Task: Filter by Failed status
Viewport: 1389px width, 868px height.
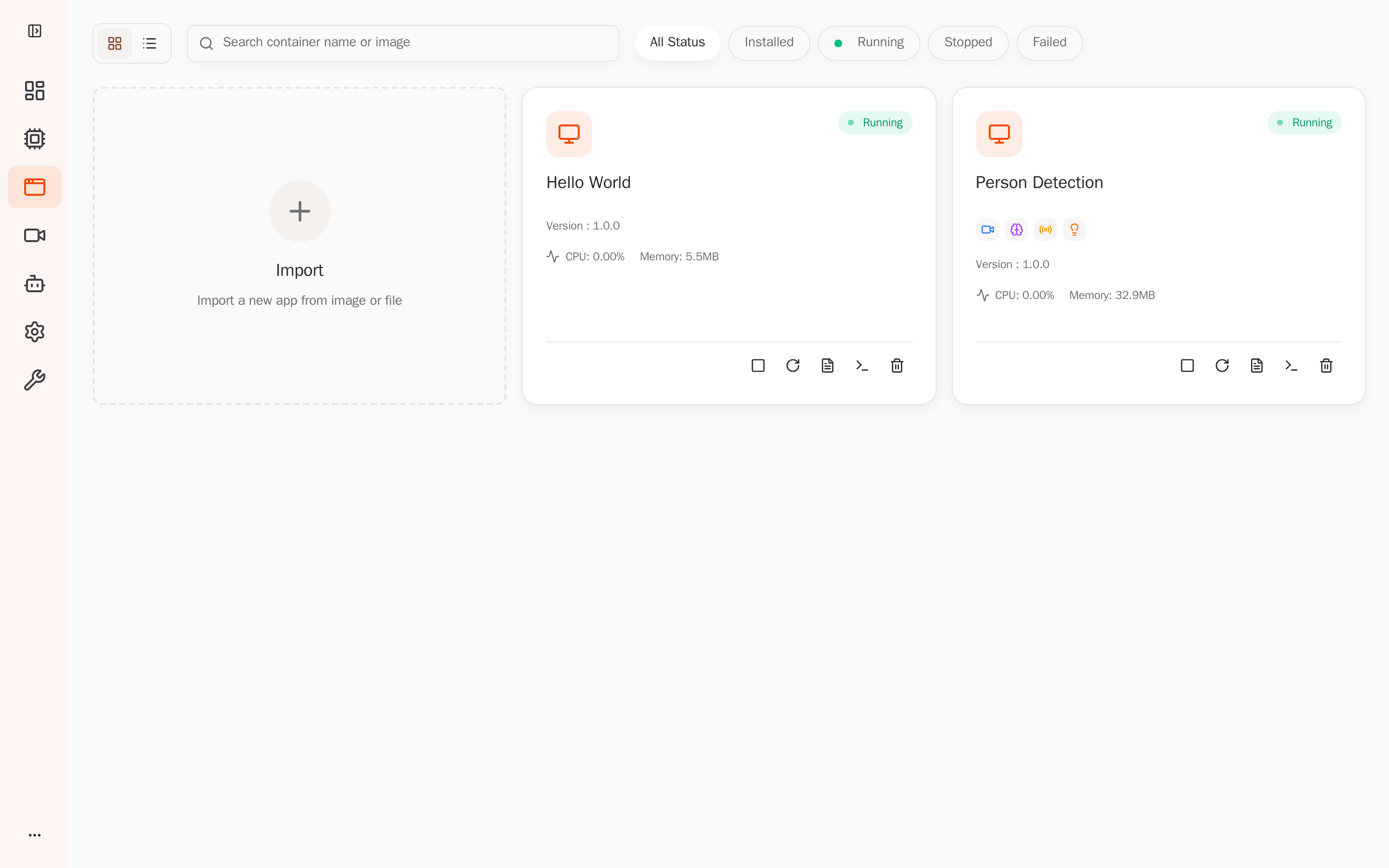Action: pos(1050,43)
